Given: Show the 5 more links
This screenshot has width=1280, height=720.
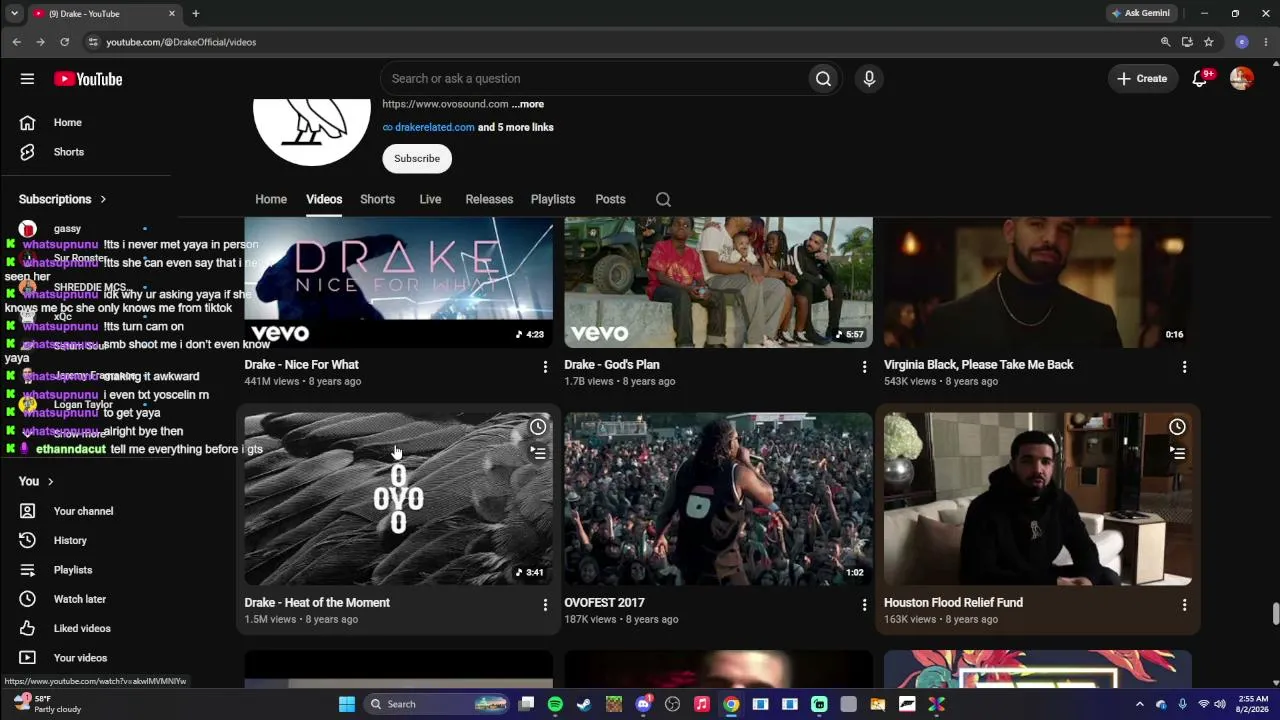Looking at the screenshot, I should tap(516, 127).
